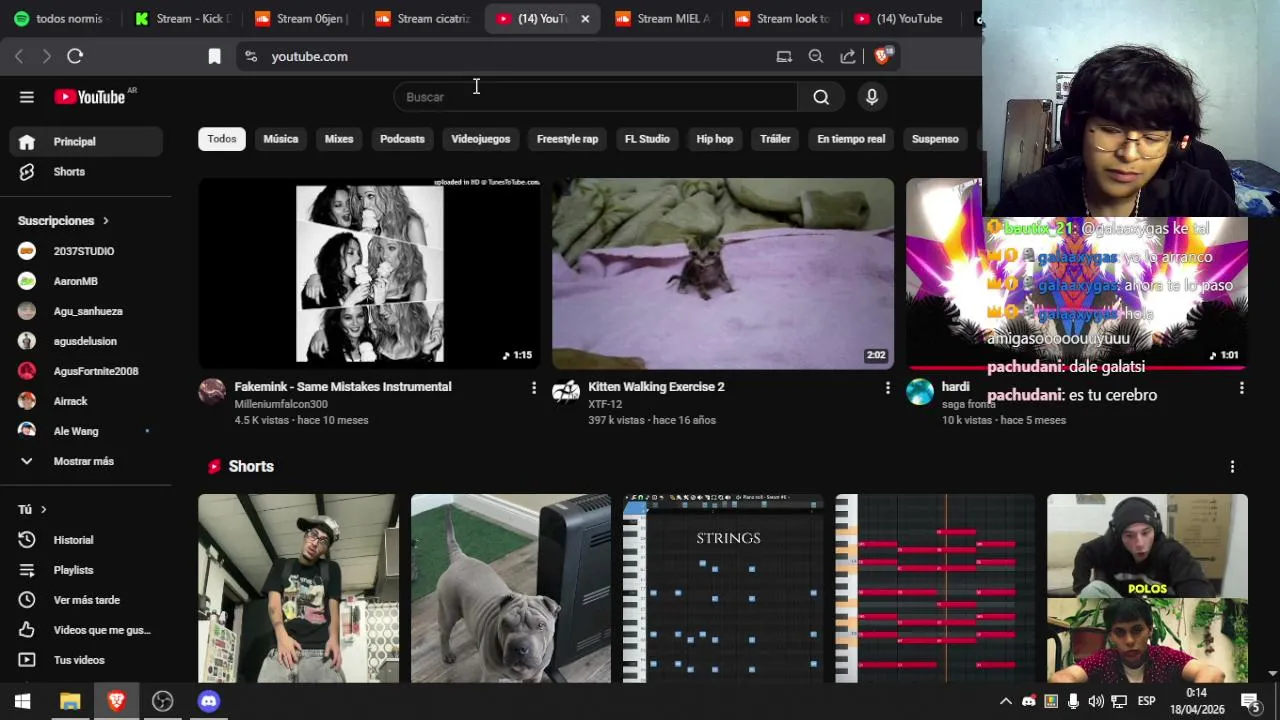Expand Mostrar más in subscriptions
1280x720 pixels.
pyautogui.click(x=86, y=461)
